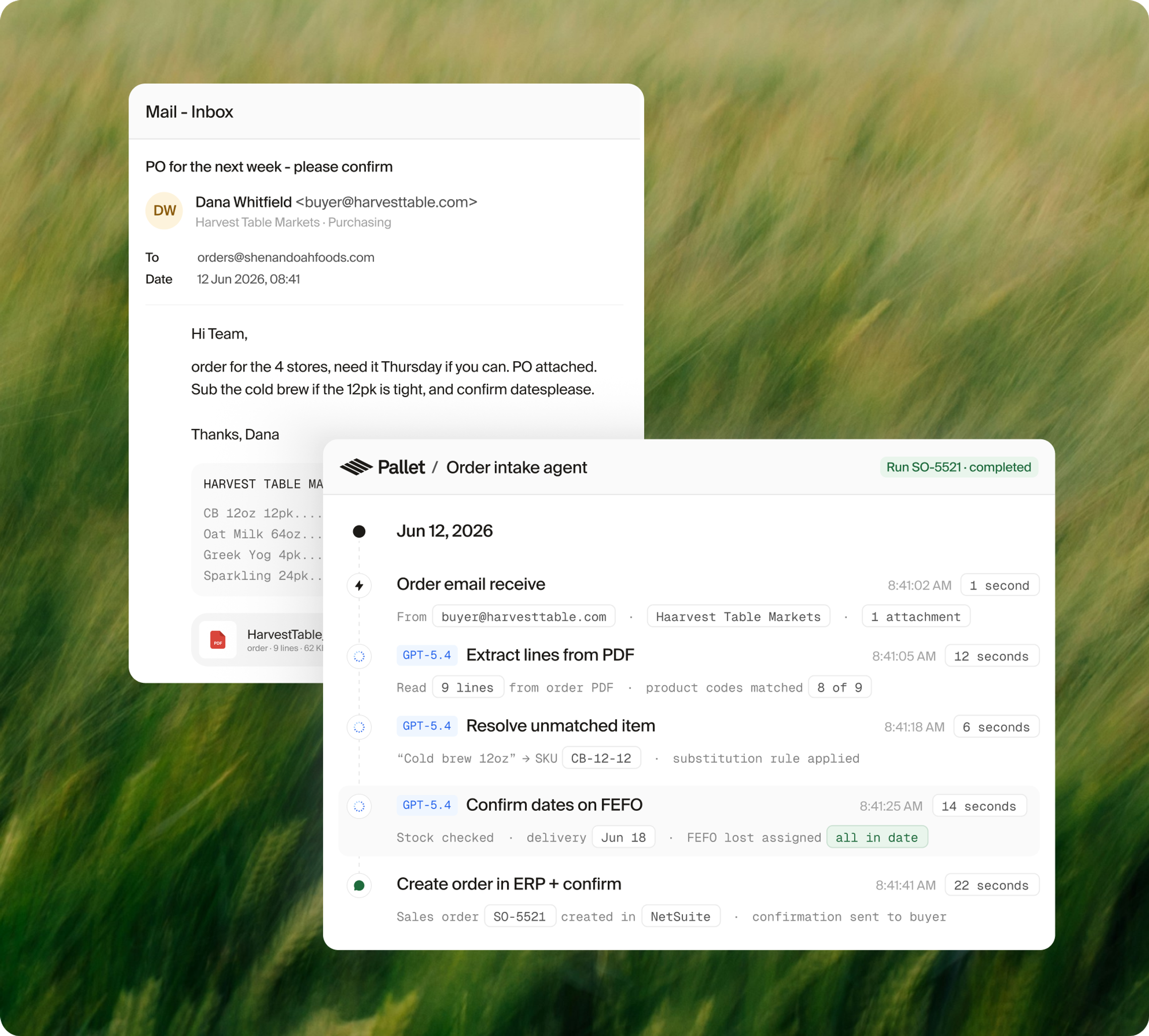
Task: Open the Confirm dates on FEFO step
Action: pyautogui.click(x=554, y=805)
